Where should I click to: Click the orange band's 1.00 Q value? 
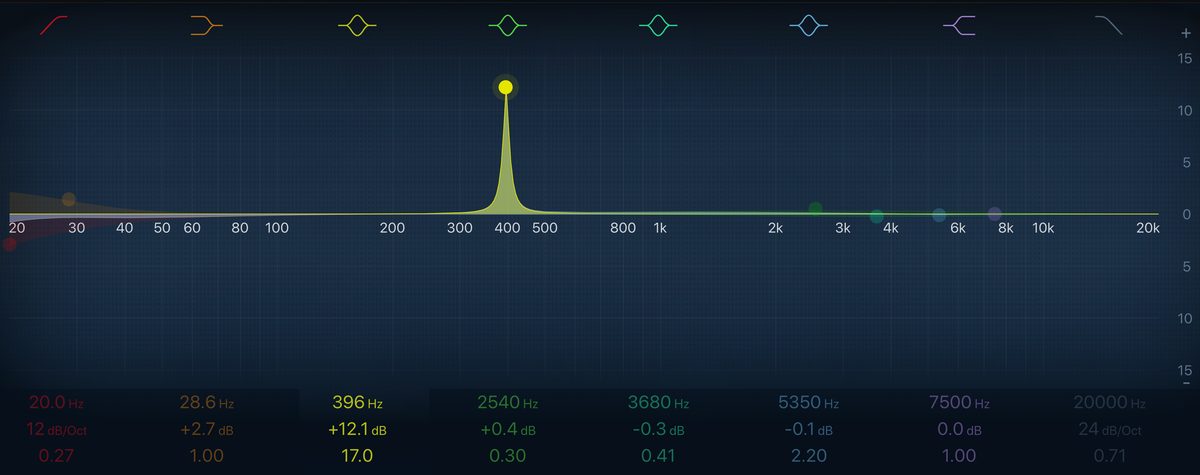207,456
